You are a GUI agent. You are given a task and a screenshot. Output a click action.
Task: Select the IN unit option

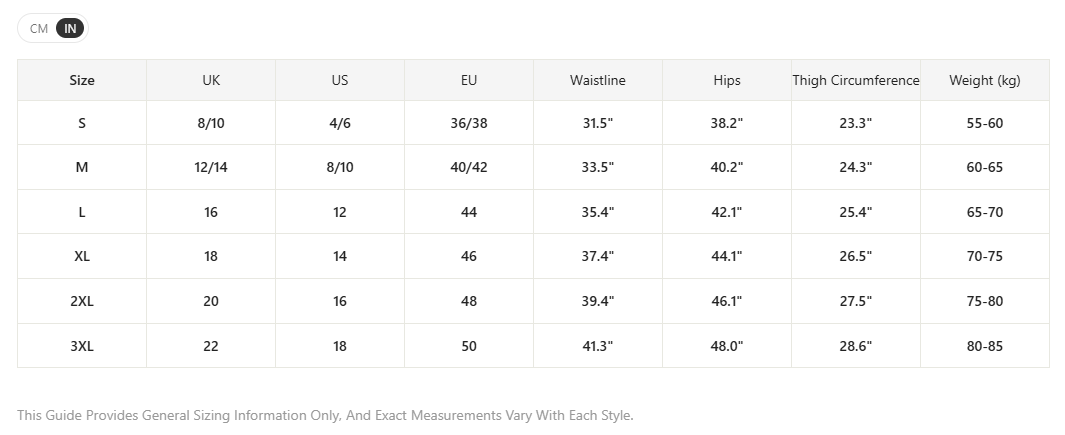(70, 29)
